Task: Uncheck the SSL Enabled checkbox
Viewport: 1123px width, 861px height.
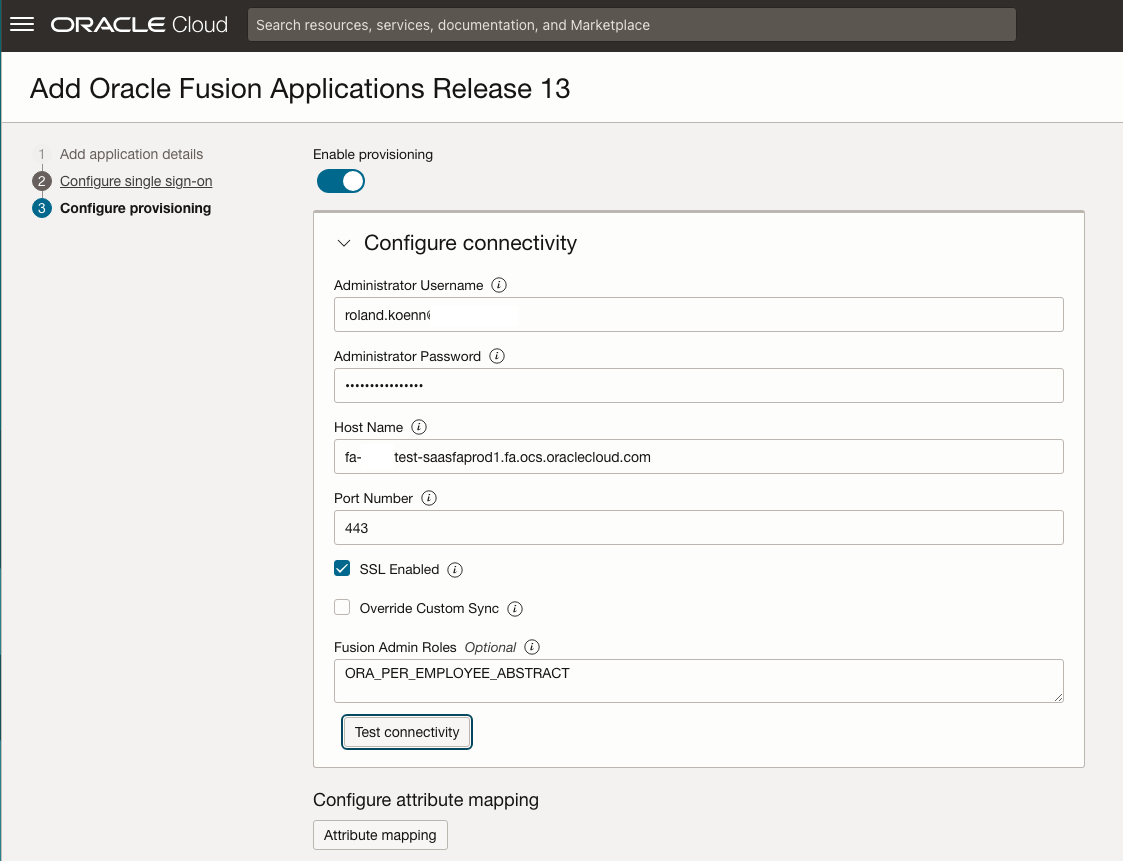Action: pos(342,569)
